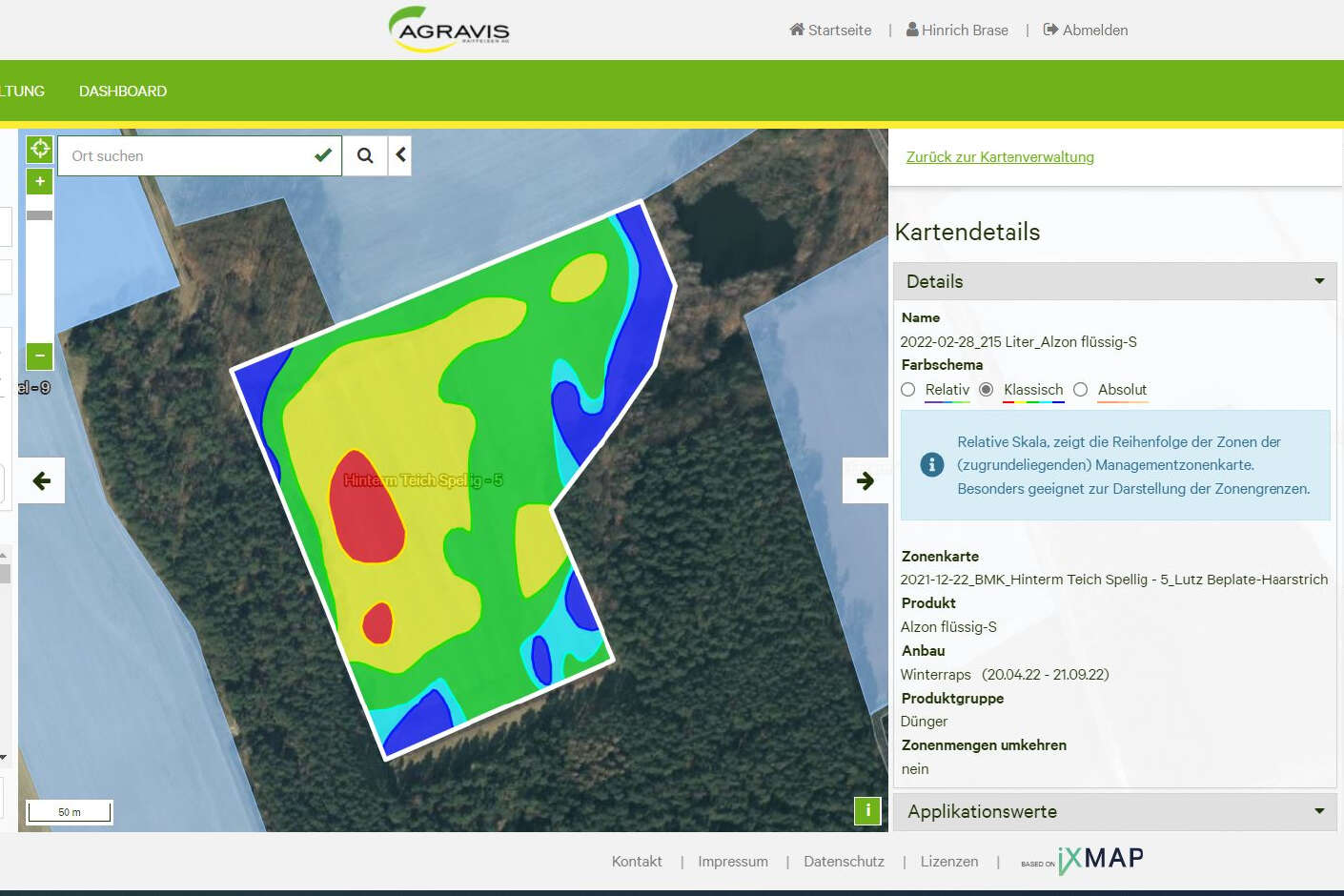Click Zurück zur Kartenverwaltung link
This screenshot has height=896, width=1344.
[x=1000, y=157]
